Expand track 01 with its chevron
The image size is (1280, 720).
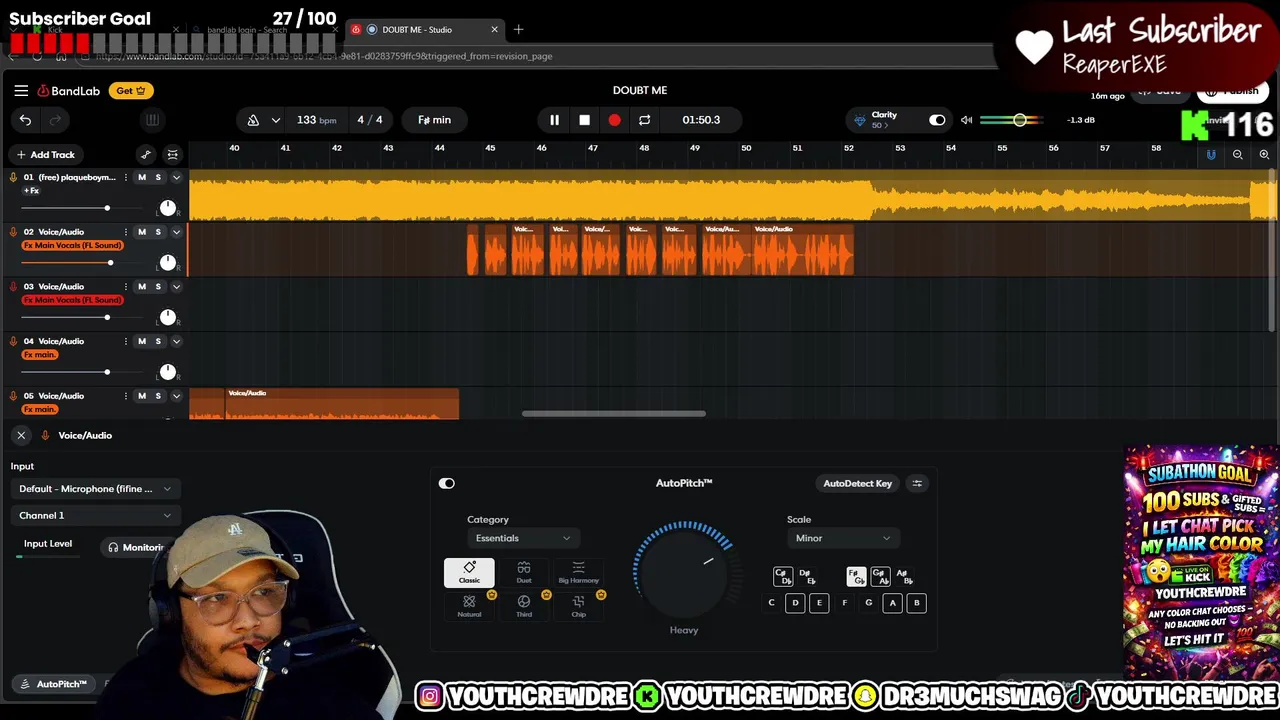click(x=176, y=177)
